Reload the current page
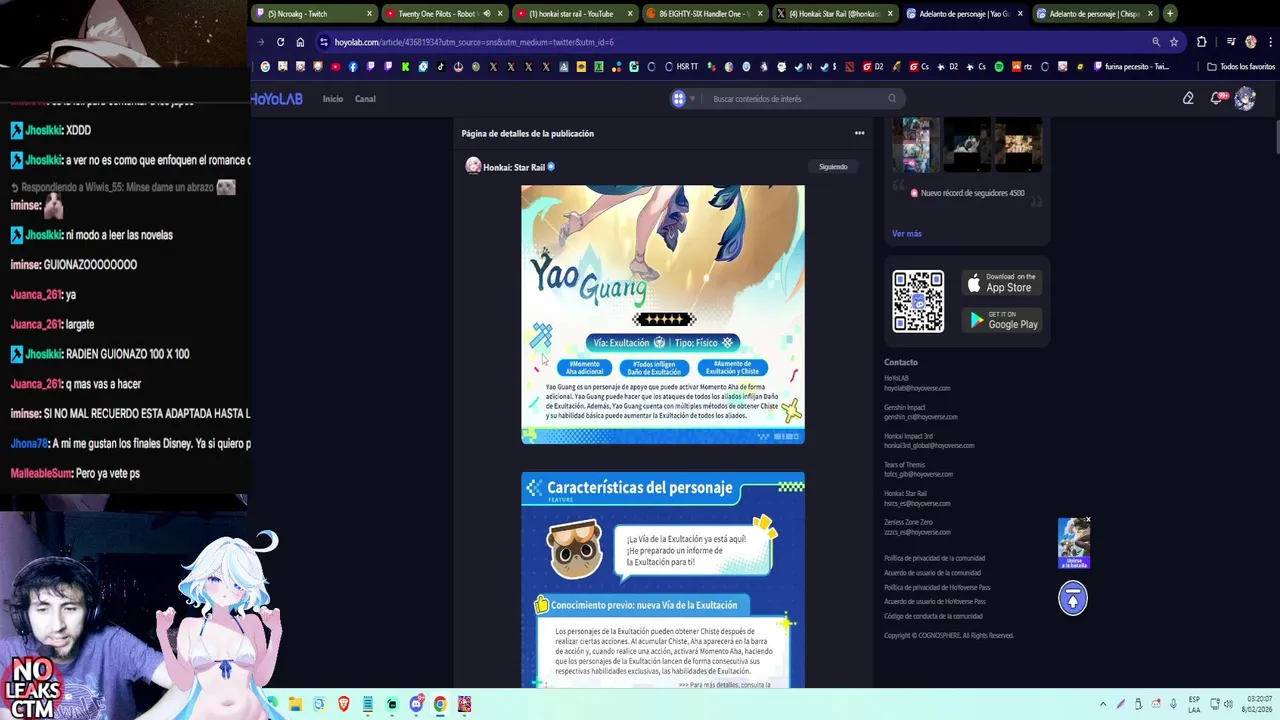 (x=280, y=42)
